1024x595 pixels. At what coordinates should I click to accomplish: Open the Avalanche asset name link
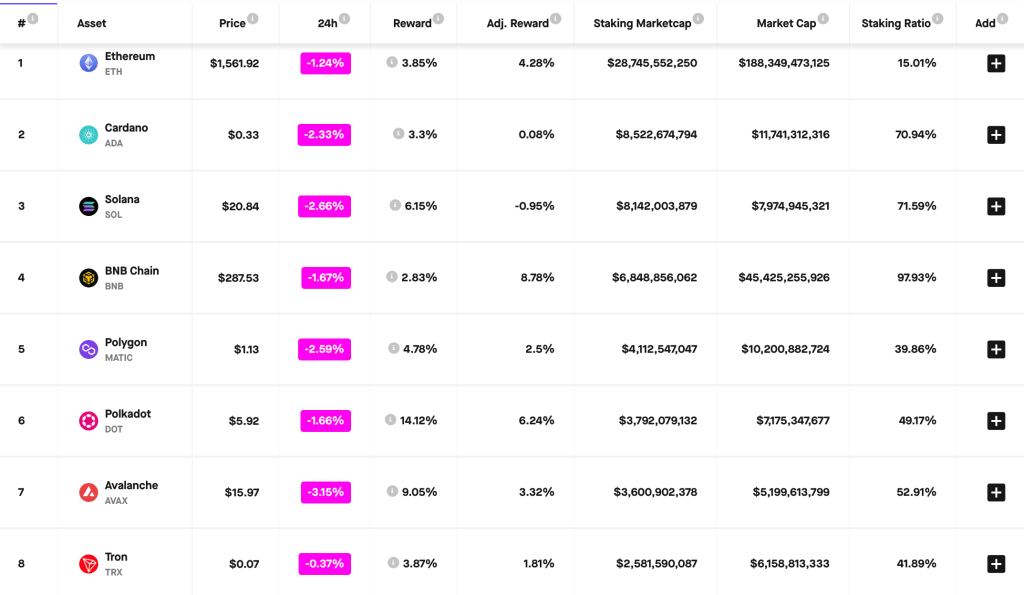131,485
